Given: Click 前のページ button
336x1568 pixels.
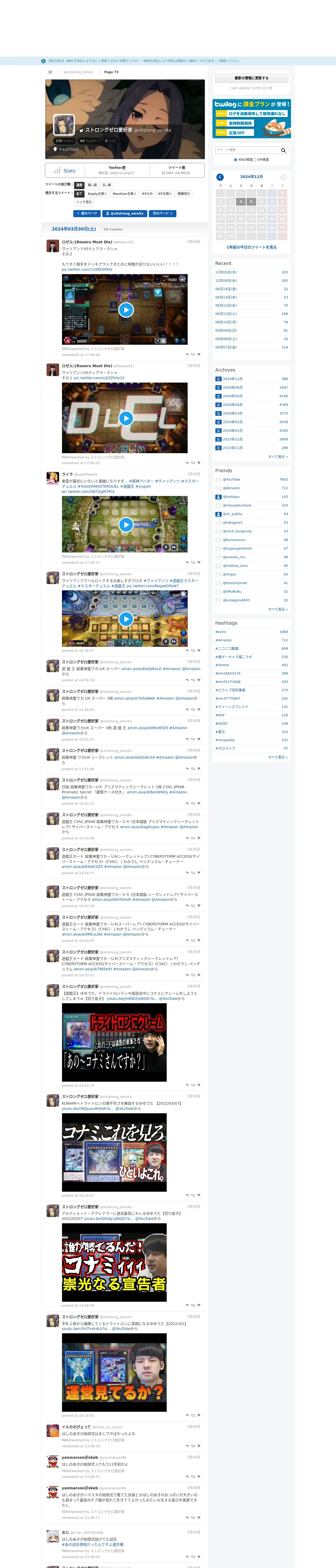Looking at the screenshot, I should coord(87,214).
